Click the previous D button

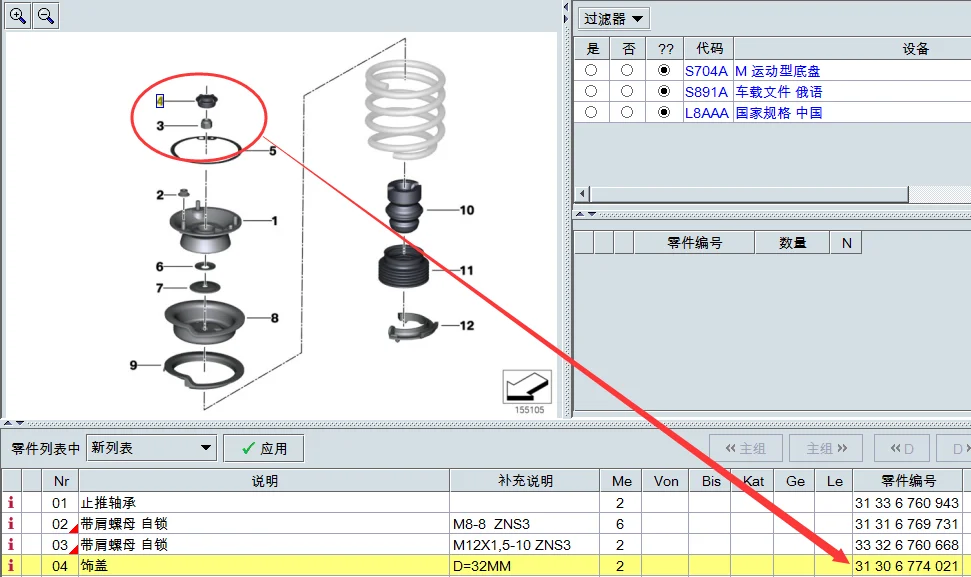pos(902,448)
